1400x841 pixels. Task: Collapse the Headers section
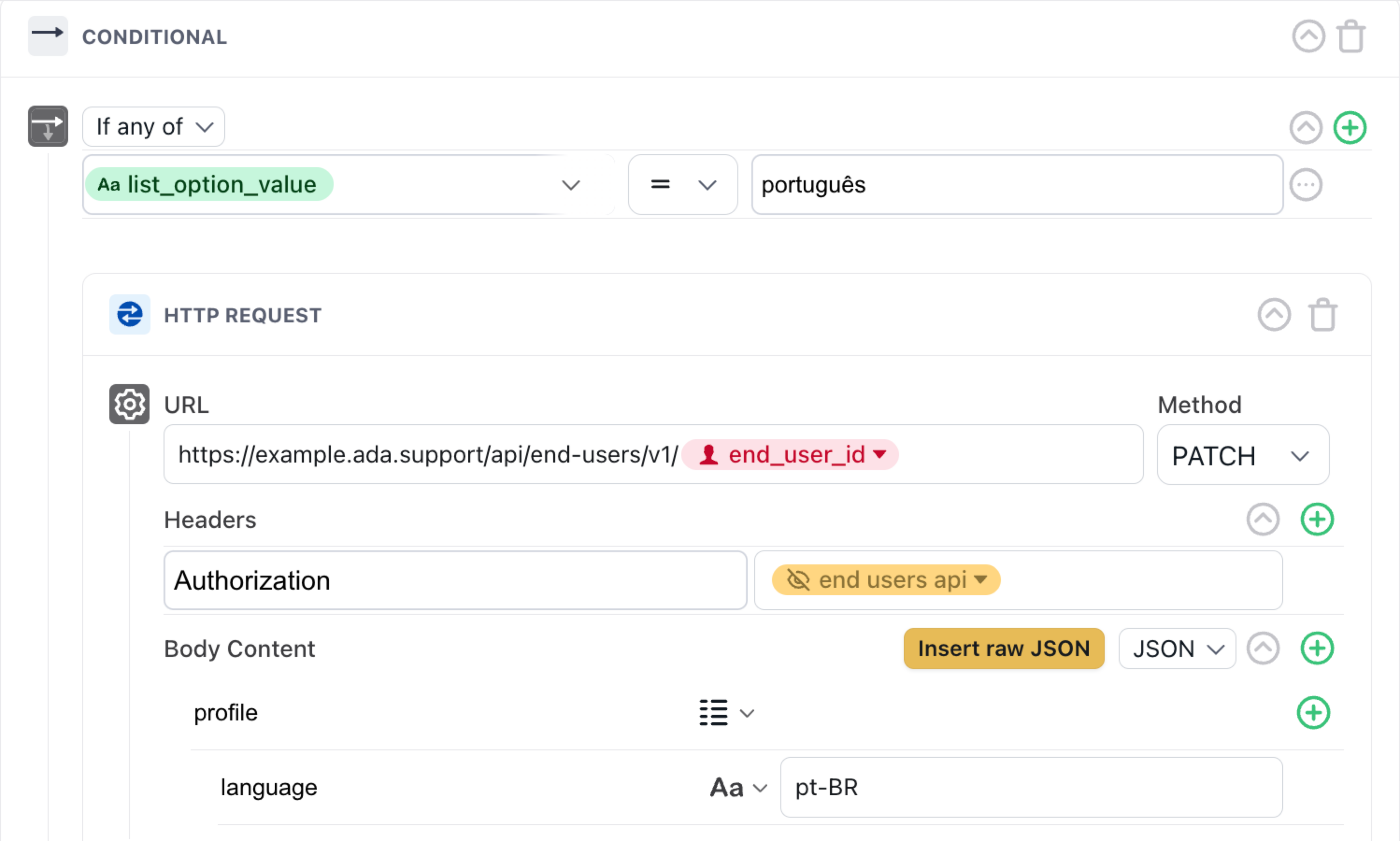pyautogui.click(x=1262, y=519)
